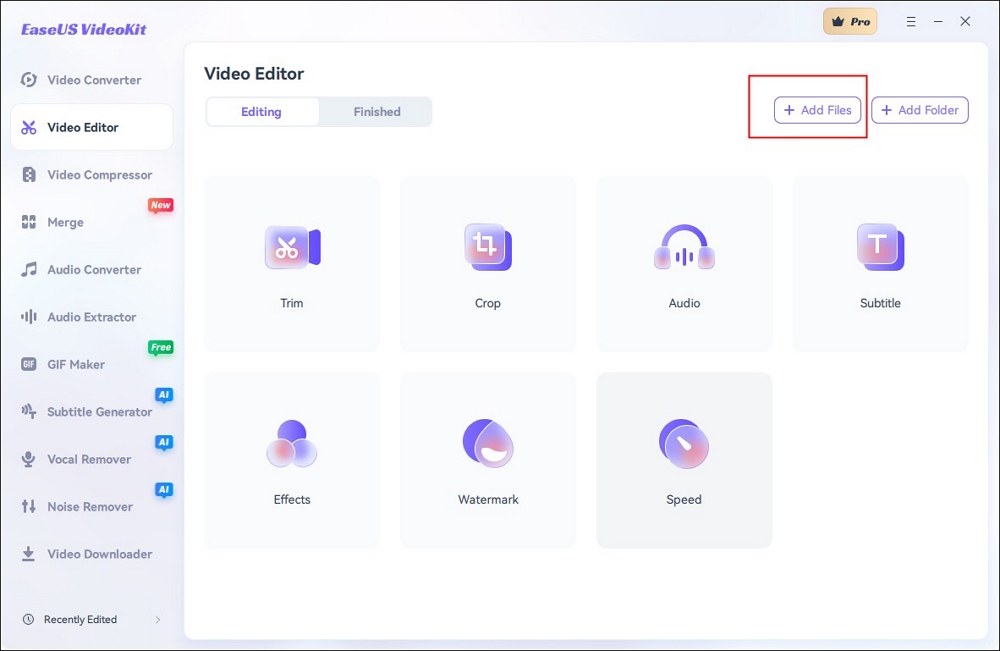The width and height of the screenshot is (1000, 651).
Task: Click the Audio Extractor waveform icon
Action: [29, 317]
